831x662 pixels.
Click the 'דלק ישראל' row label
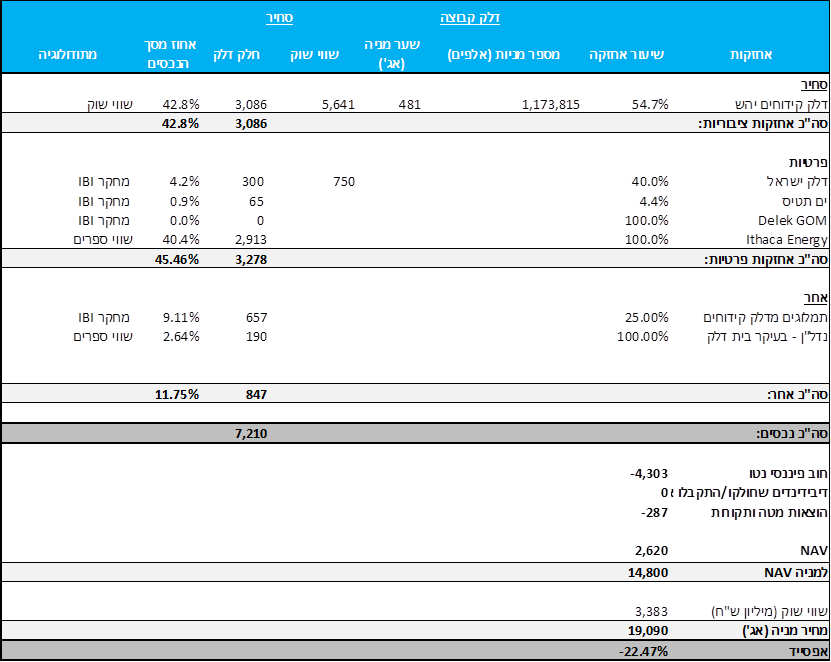coord(797,181)
